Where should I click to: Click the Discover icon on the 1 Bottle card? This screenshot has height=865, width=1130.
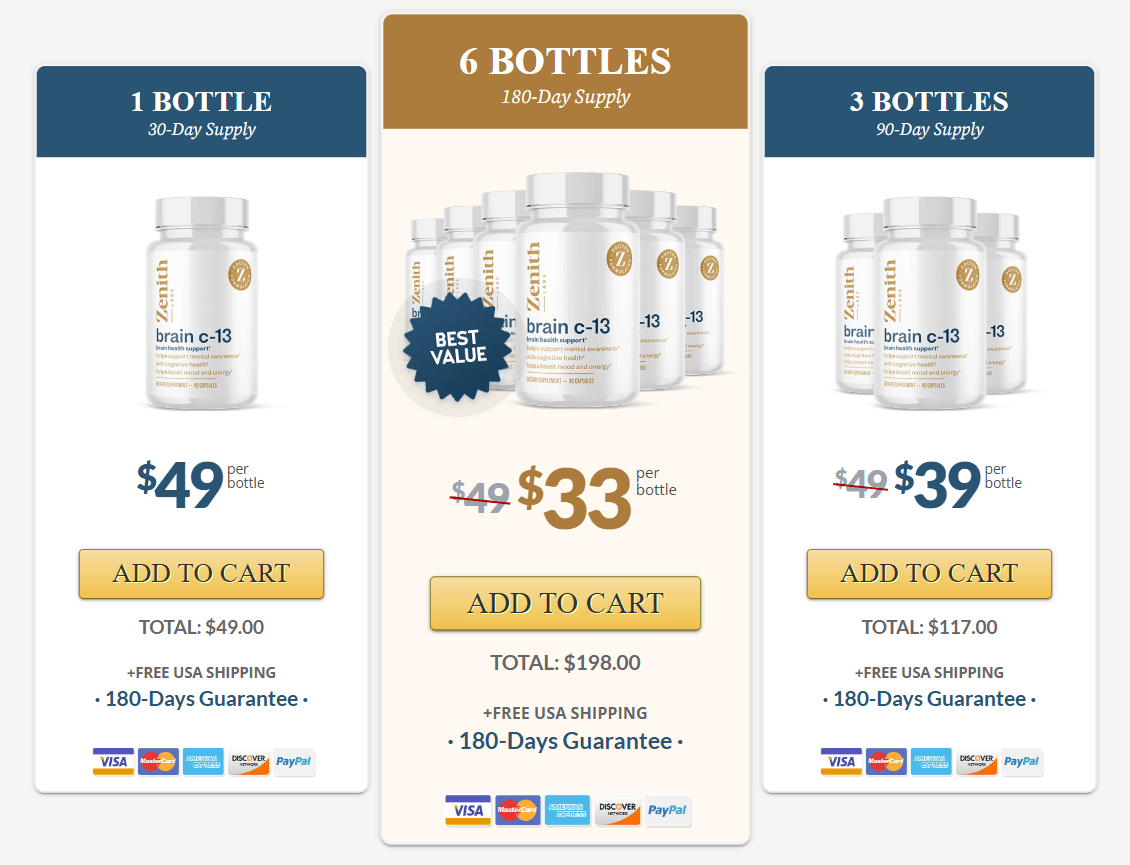[249, 761]
